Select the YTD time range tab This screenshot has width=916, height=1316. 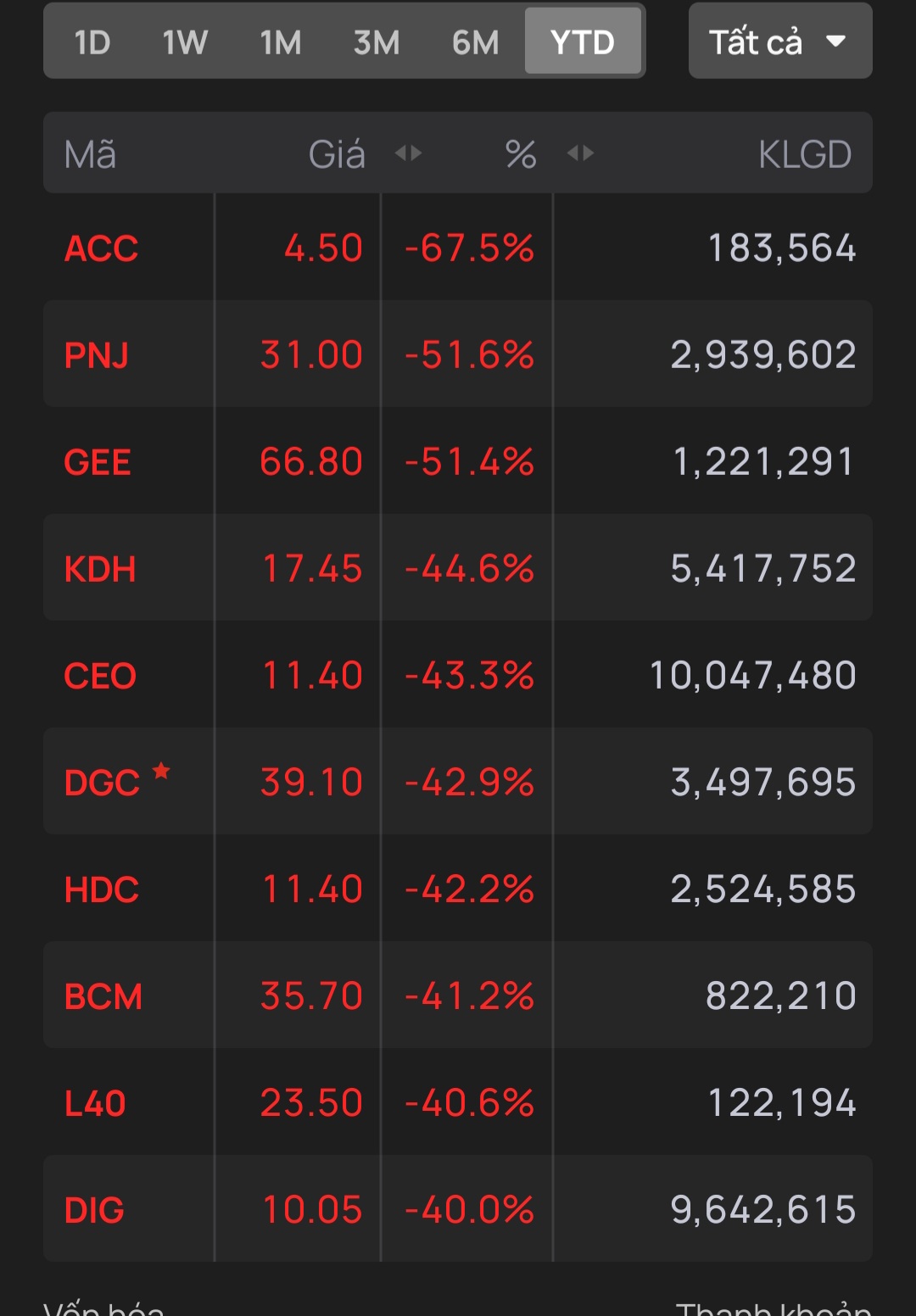[583, 42]
